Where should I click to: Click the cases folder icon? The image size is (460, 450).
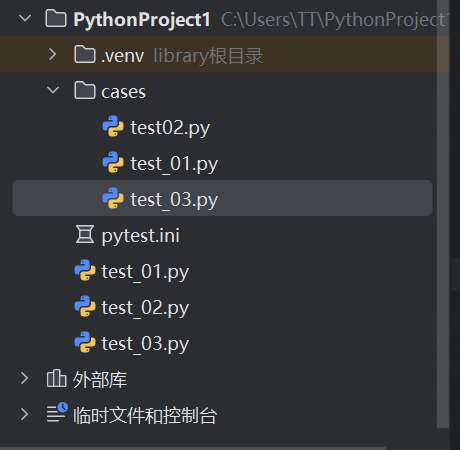coord(85,90)
